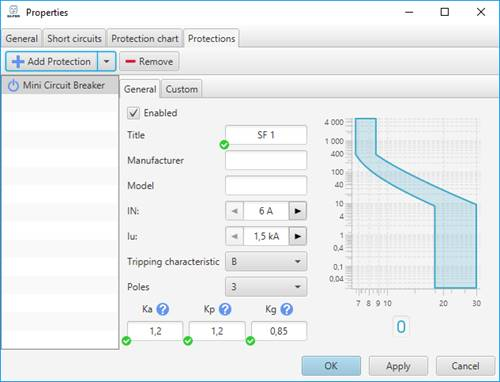Select the inner General tab

tap(140, 89)
